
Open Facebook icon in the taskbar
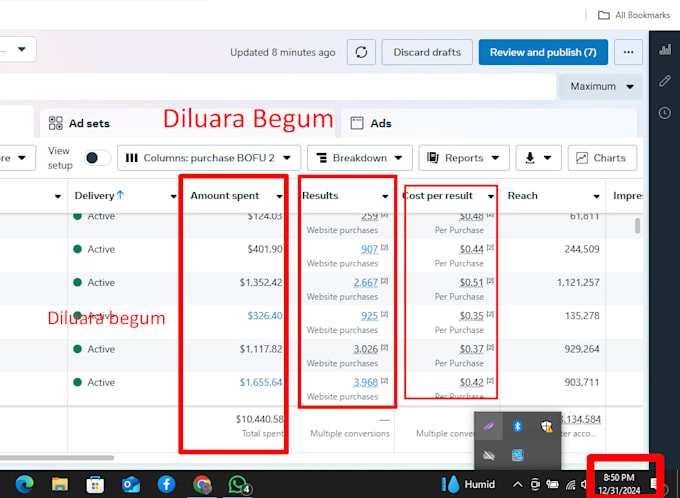[x=167, y=484]
